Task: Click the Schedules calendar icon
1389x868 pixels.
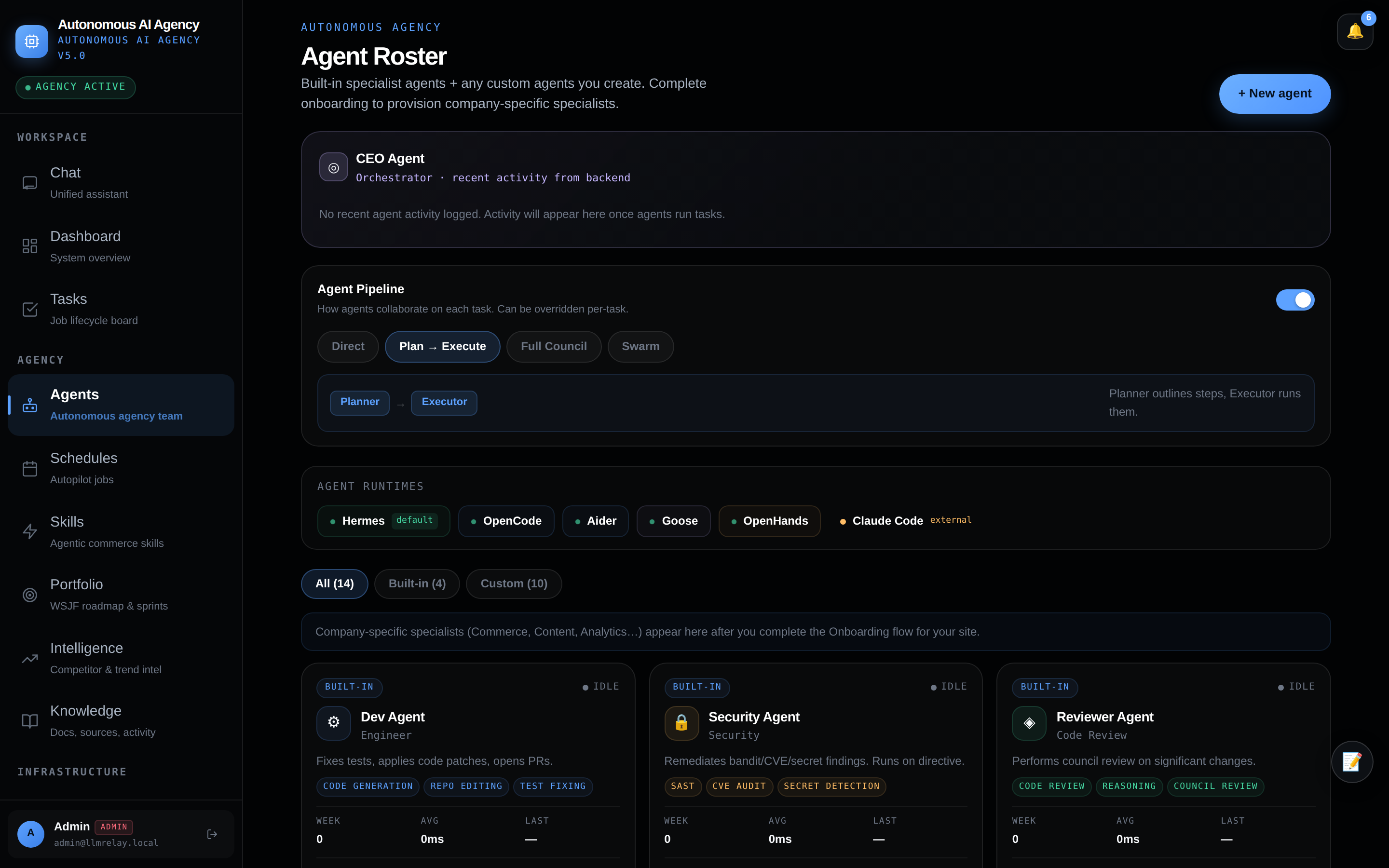Action: tap(30, 468)
